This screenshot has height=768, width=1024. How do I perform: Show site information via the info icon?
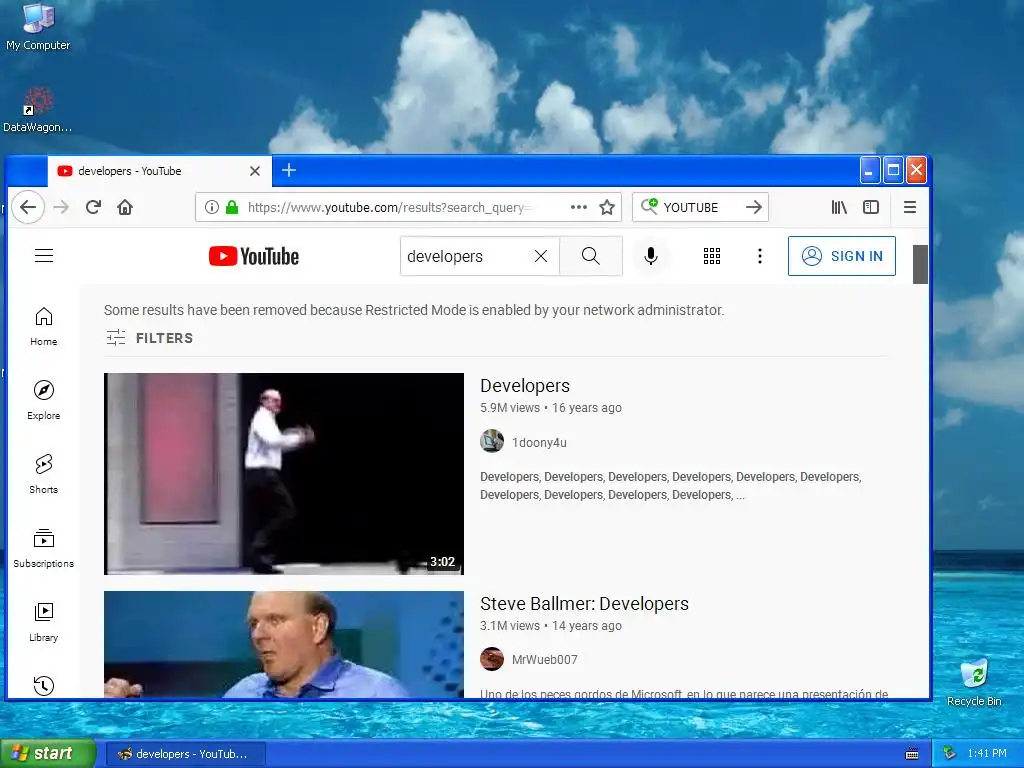tap(212, 207)
